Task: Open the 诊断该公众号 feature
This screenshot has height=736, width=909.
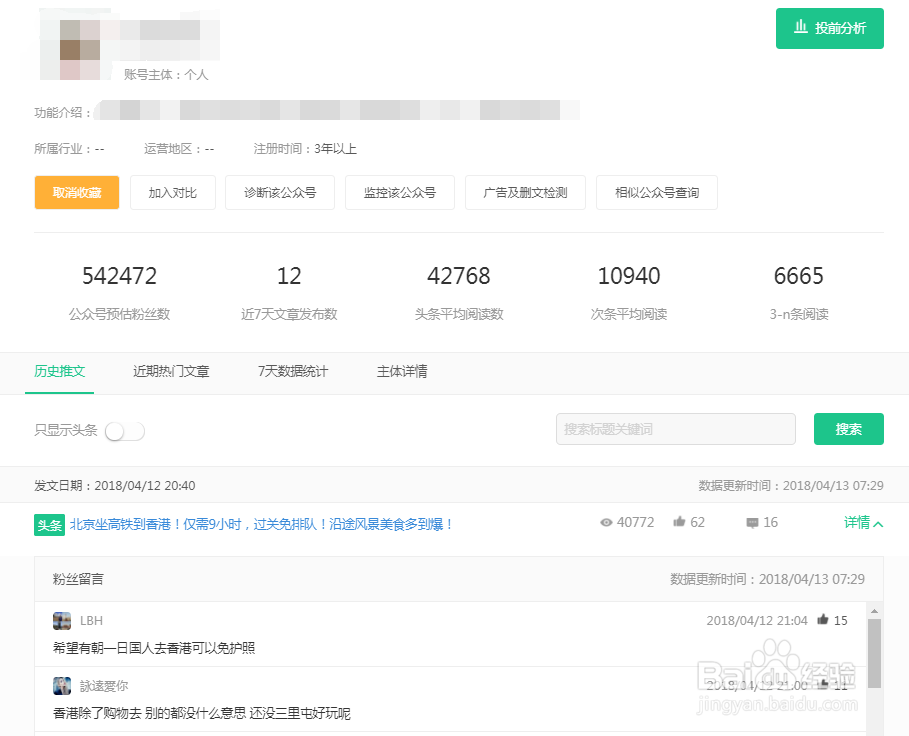Action: (279, 192)
